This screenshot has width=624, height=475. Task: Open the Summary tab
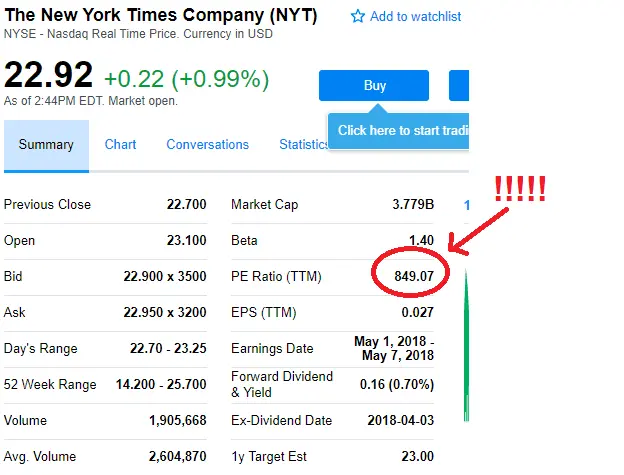pyautogui.click(x=46, y=145)
